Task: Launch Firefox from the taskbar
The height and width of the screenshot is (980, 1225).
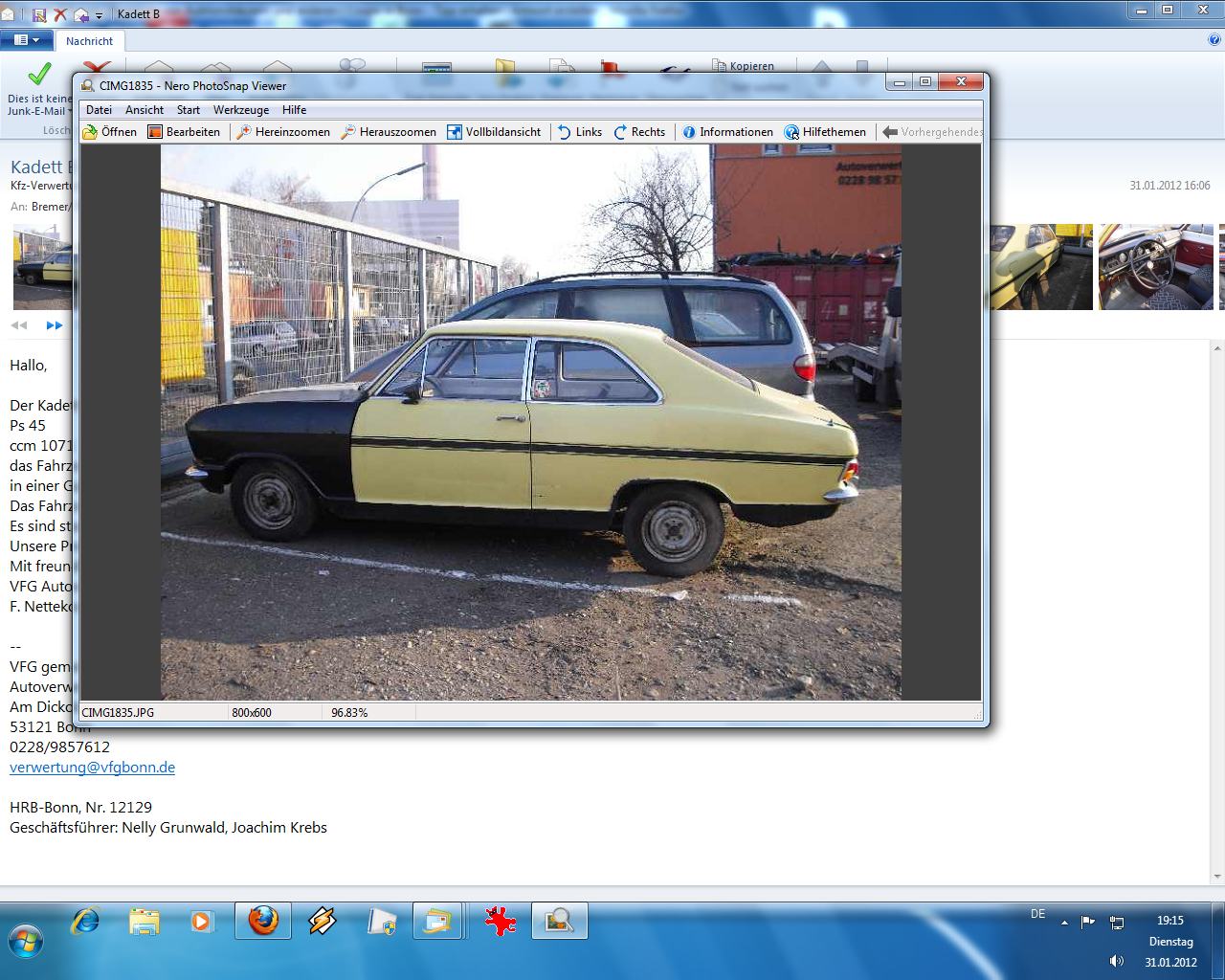Action: click(263, 921)
